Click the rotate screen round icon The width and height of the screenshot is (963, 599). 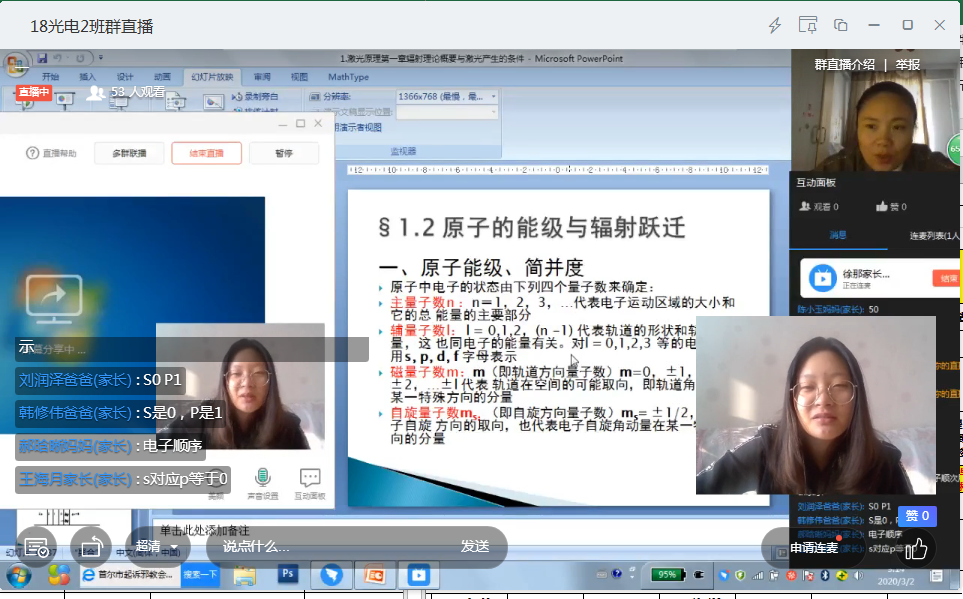91,547
